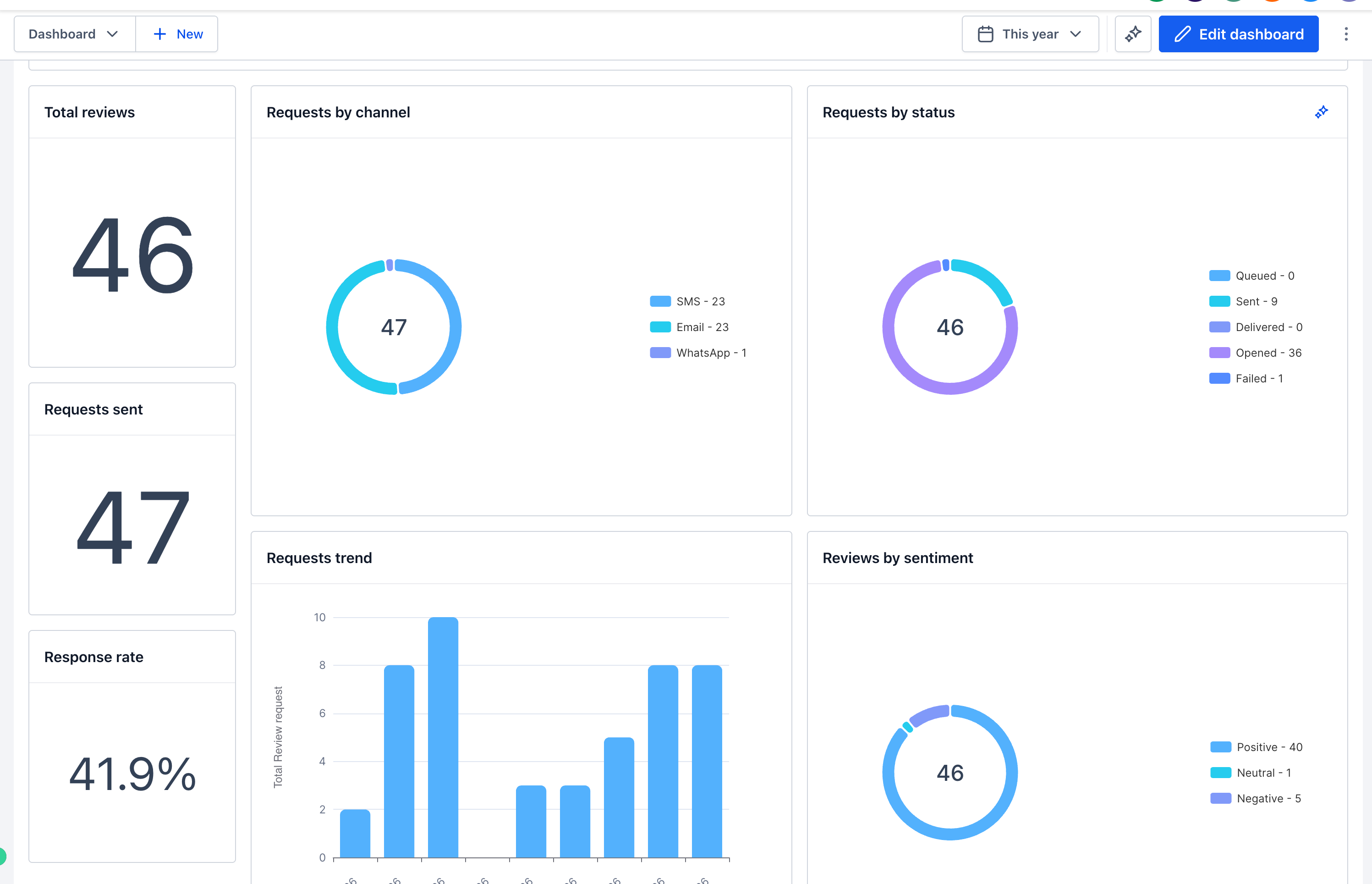Image resolution: width=1372 pixels, height=884 pixels.
Task: Click the calendar icon beside This year
Action: point(985,34)
